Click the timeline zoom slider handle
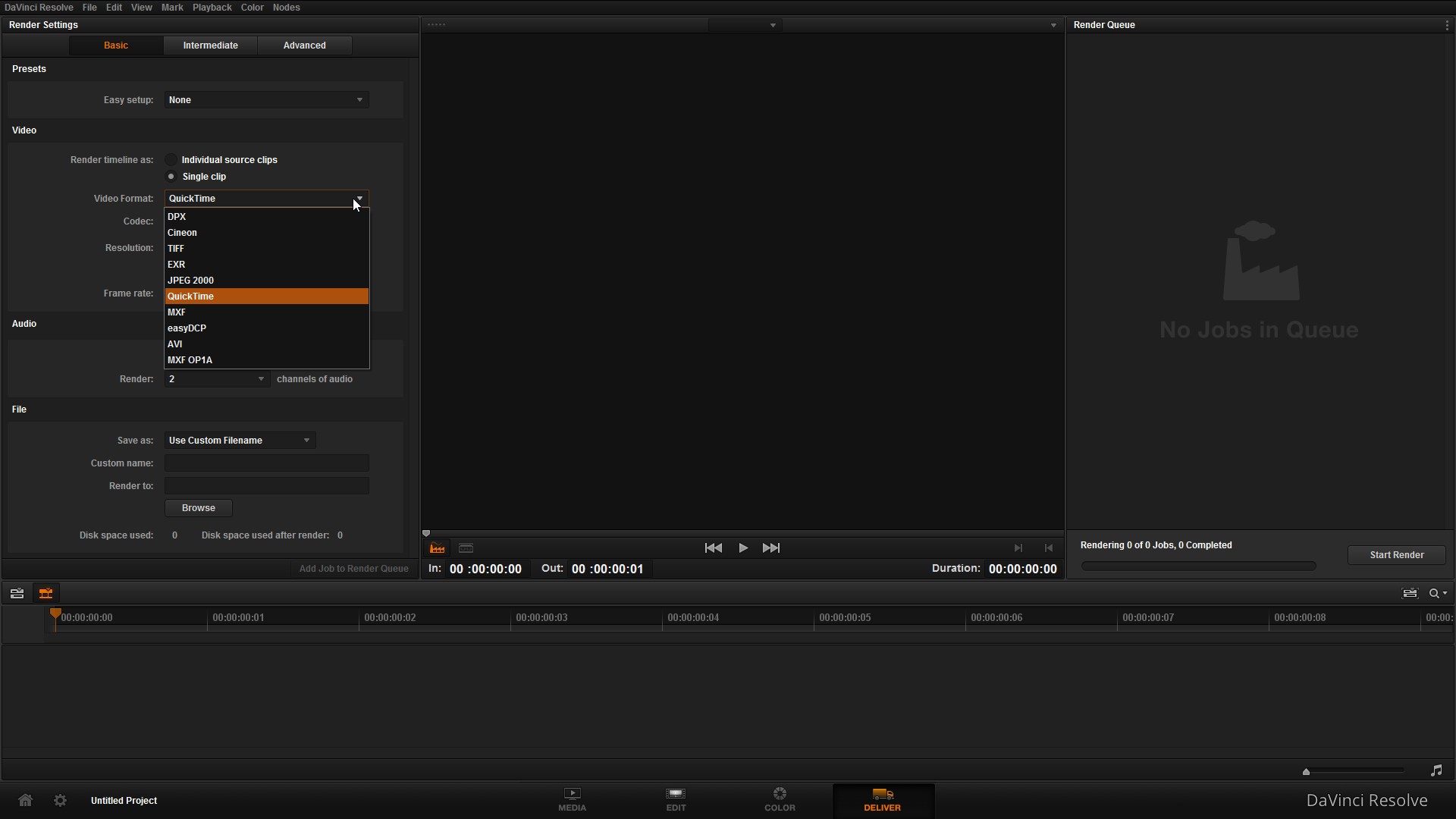This screenshot has height=819, width=1456. 1306,772
